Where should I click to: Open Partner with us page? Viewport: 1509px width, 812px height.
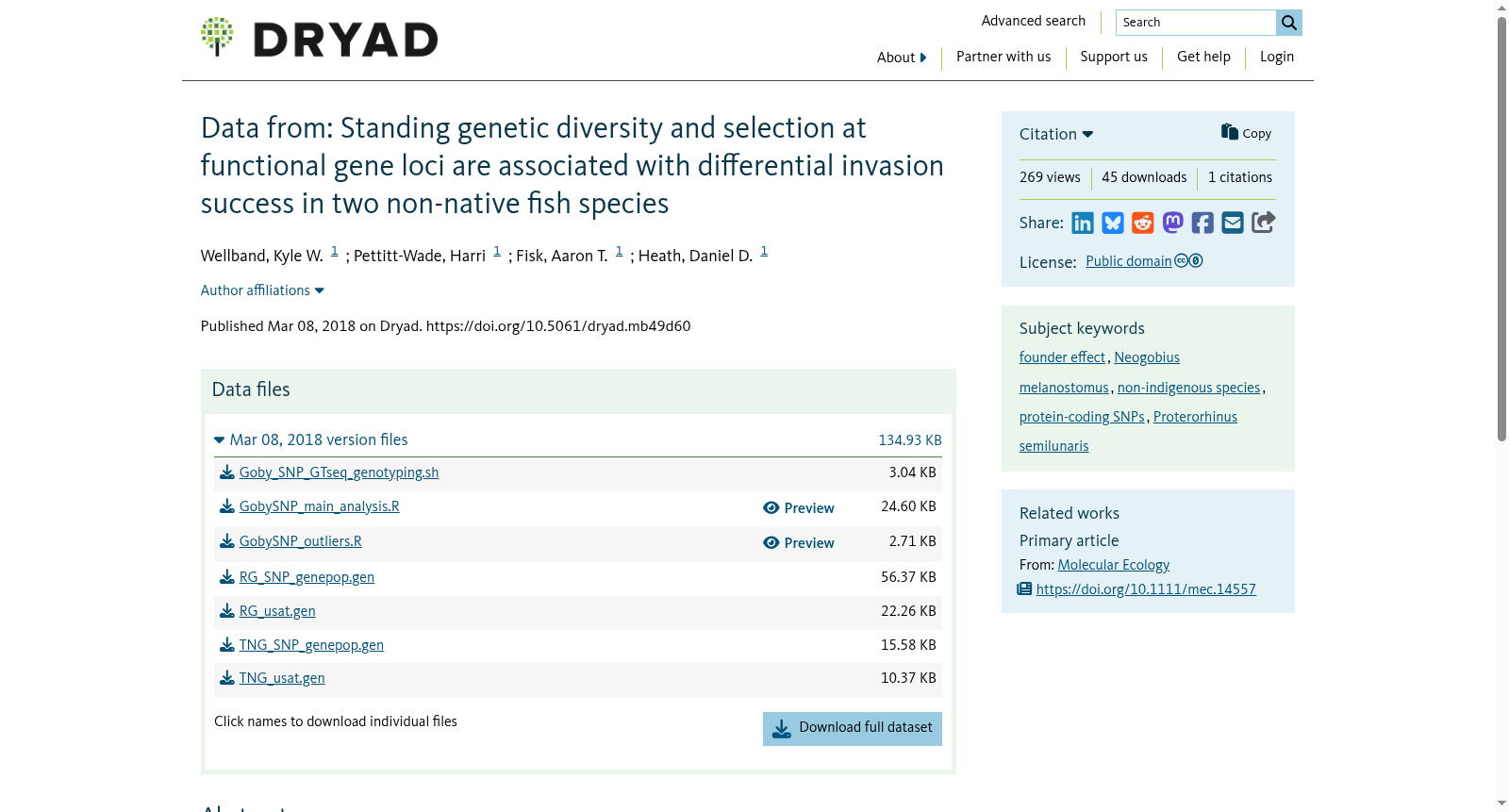coord(1003,57)
